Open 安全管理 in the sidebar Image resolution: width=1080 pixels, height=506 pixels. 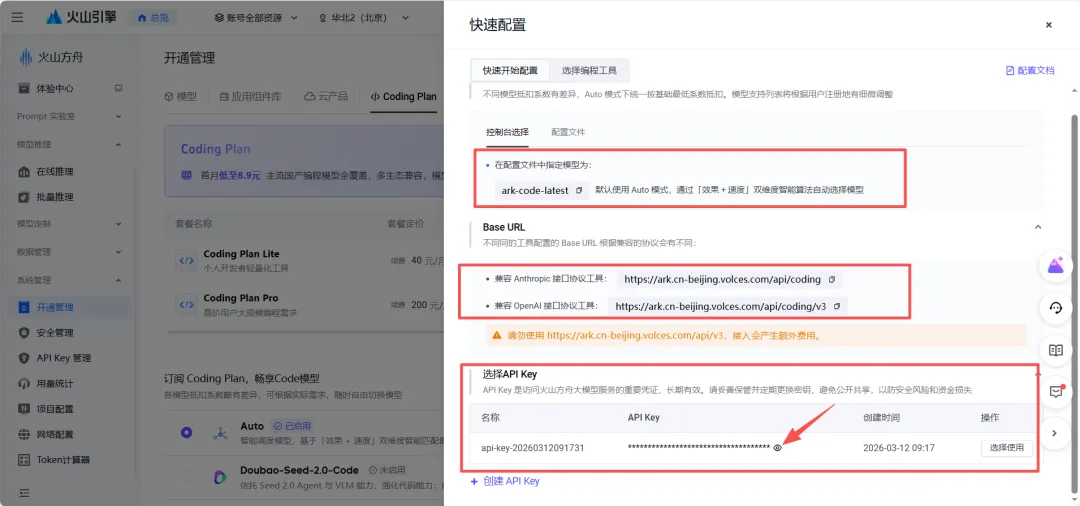[55, 333]
